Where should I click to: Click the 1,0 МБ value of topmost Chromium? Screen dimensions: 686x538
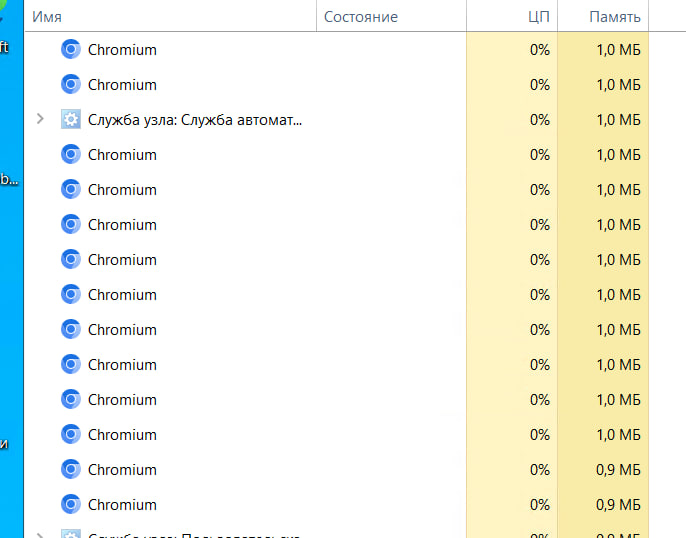click(x=618, y=50)
